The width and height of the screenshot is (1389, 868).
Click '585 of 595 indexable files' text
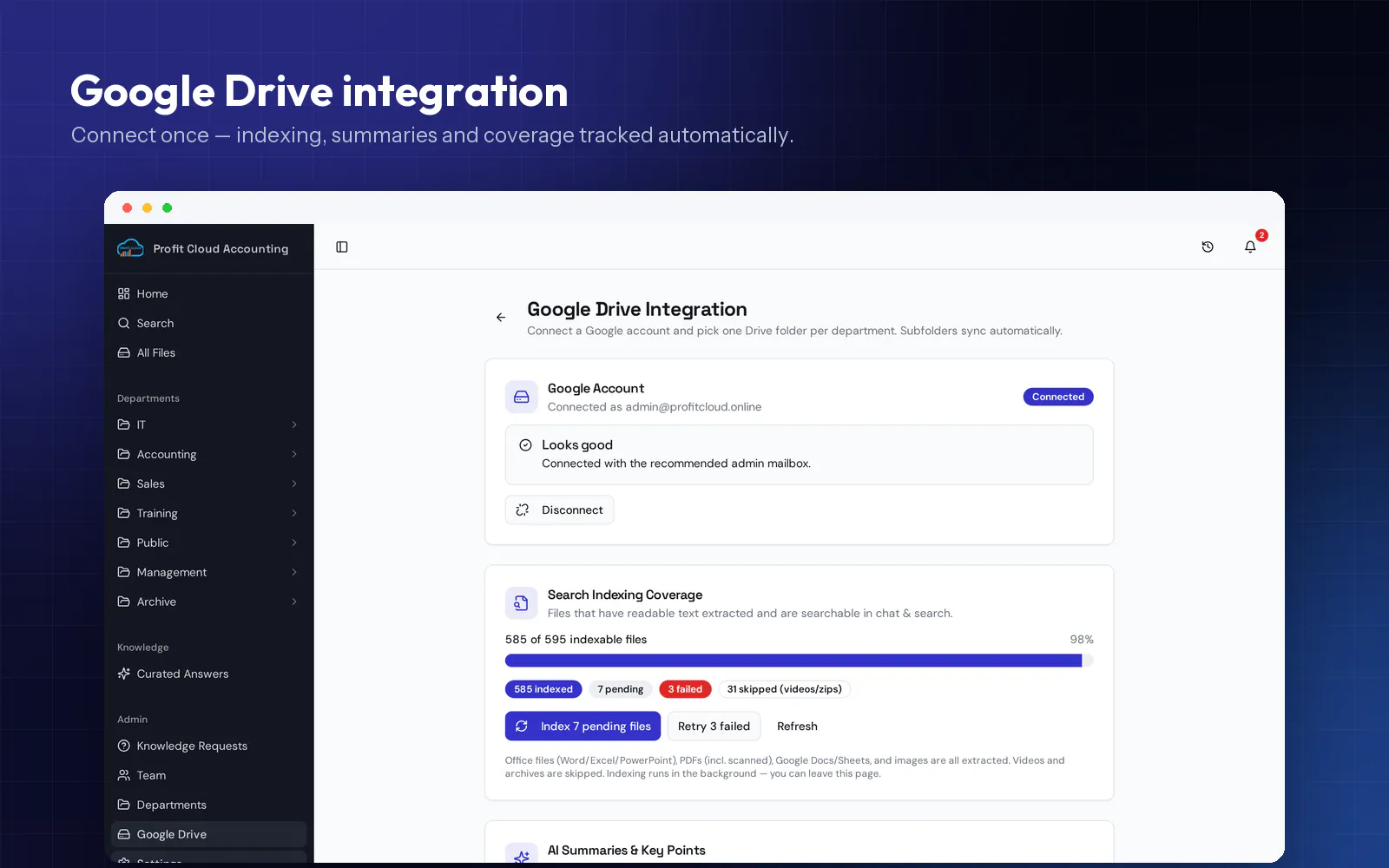576,640
